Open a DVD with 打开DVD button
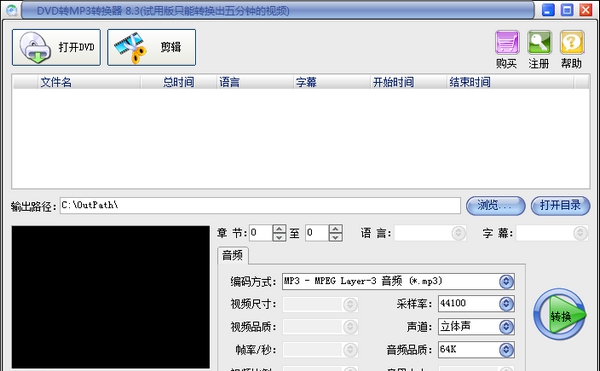This screenshot has height=371, width=600. click(56, 47)
